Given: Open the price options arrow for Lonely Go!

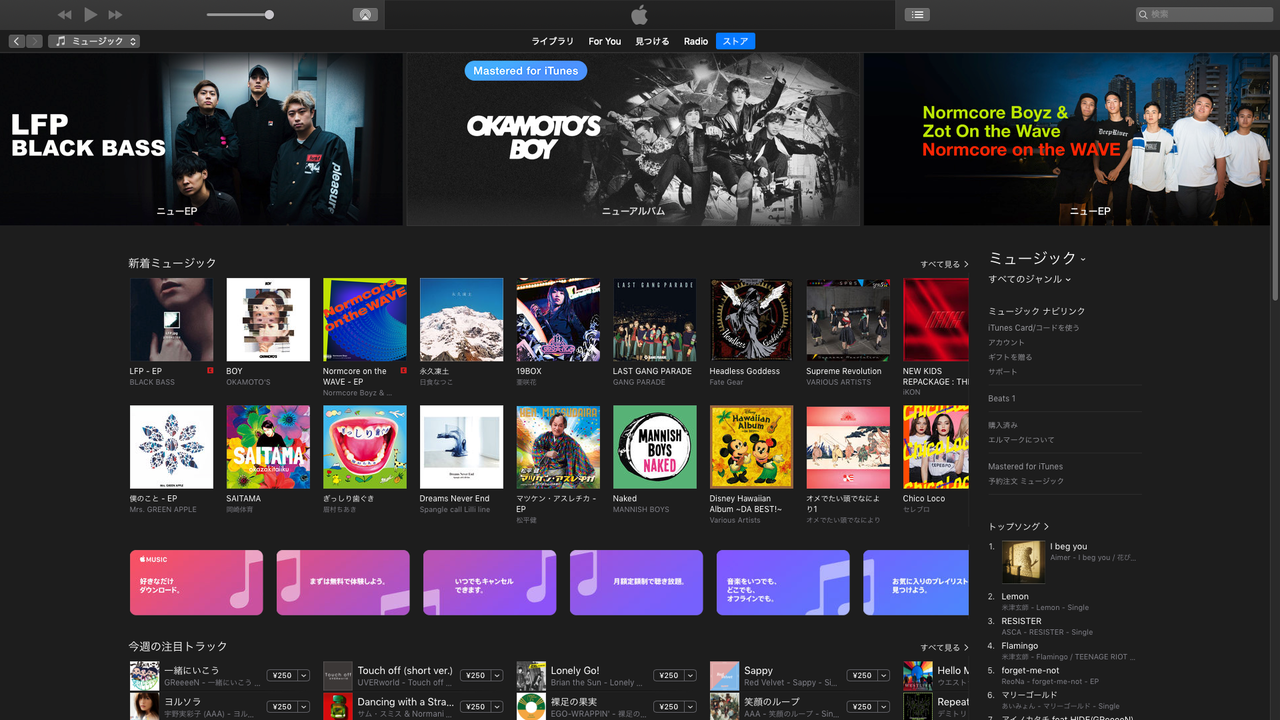Looking at the screenshot, I should coord(690,676).
